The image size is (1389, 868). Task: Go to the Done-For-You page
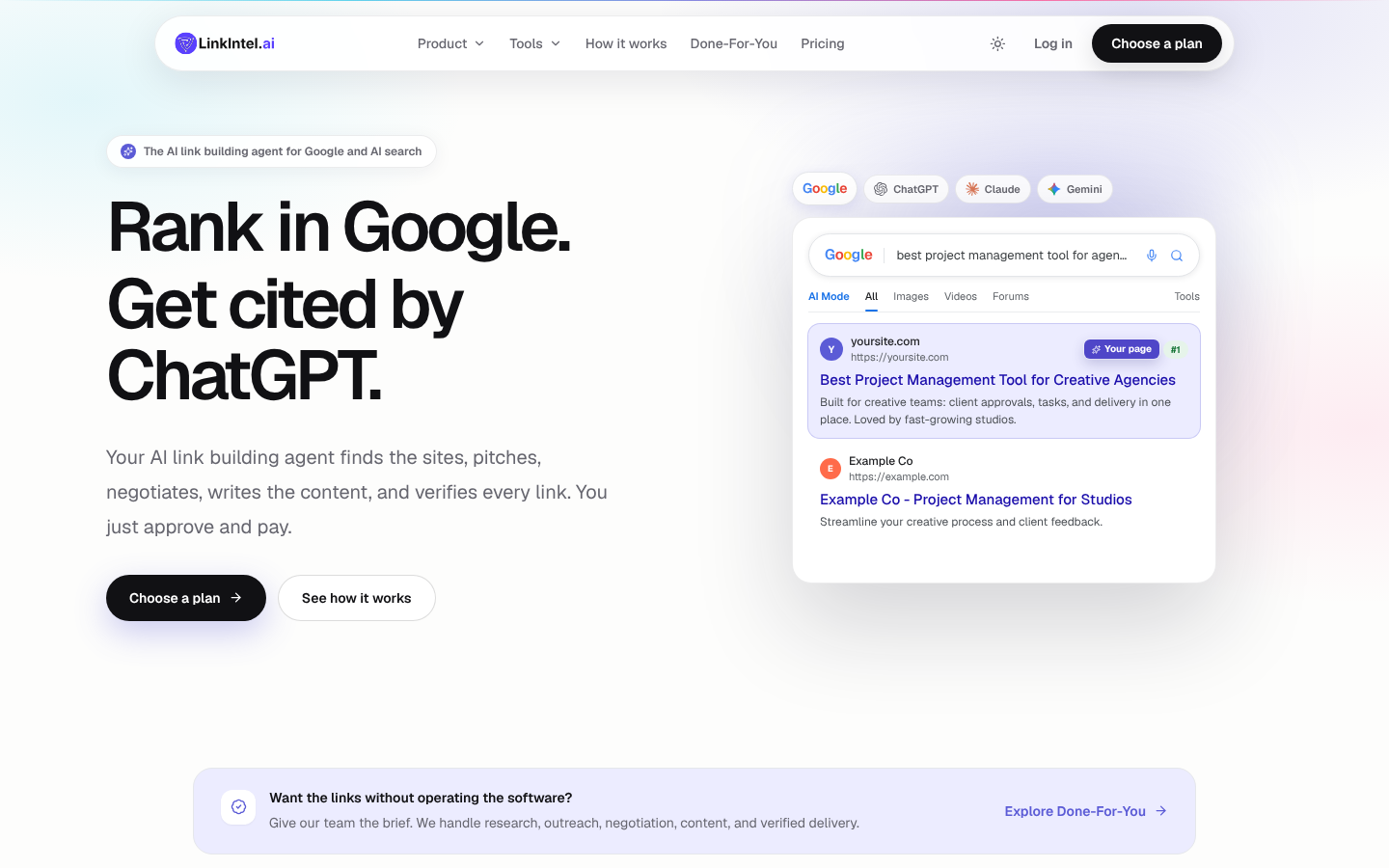(x=733, y=43)
